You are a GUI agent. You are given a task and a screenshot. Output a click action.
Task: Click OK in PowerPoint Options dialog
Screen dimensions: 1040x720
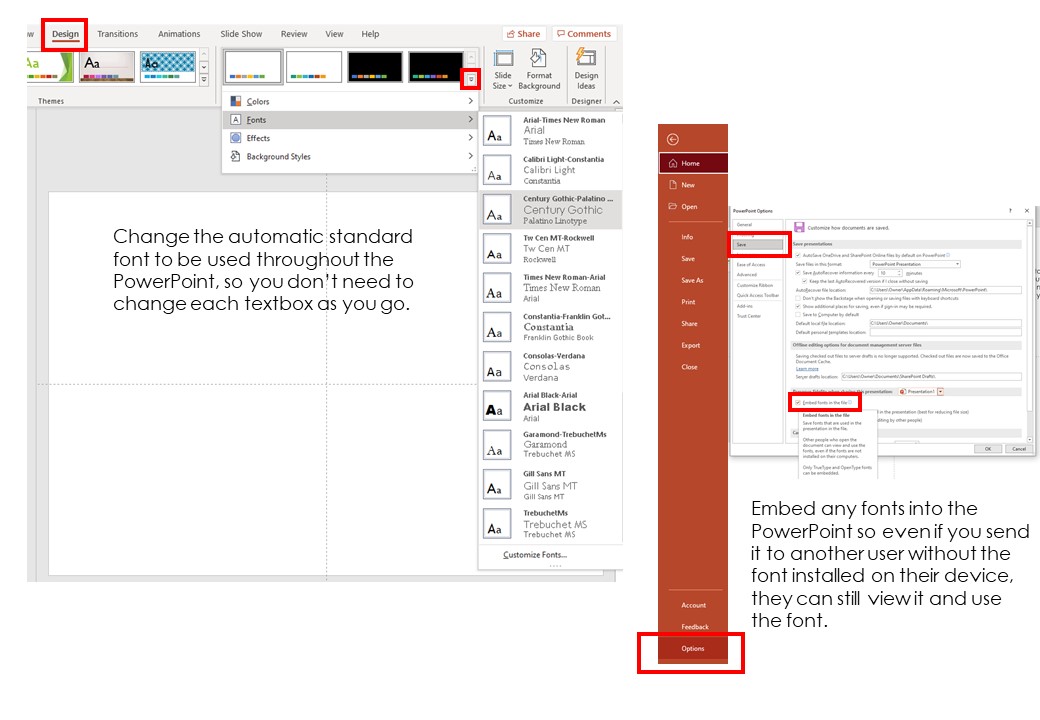click(x=988, y=449)
